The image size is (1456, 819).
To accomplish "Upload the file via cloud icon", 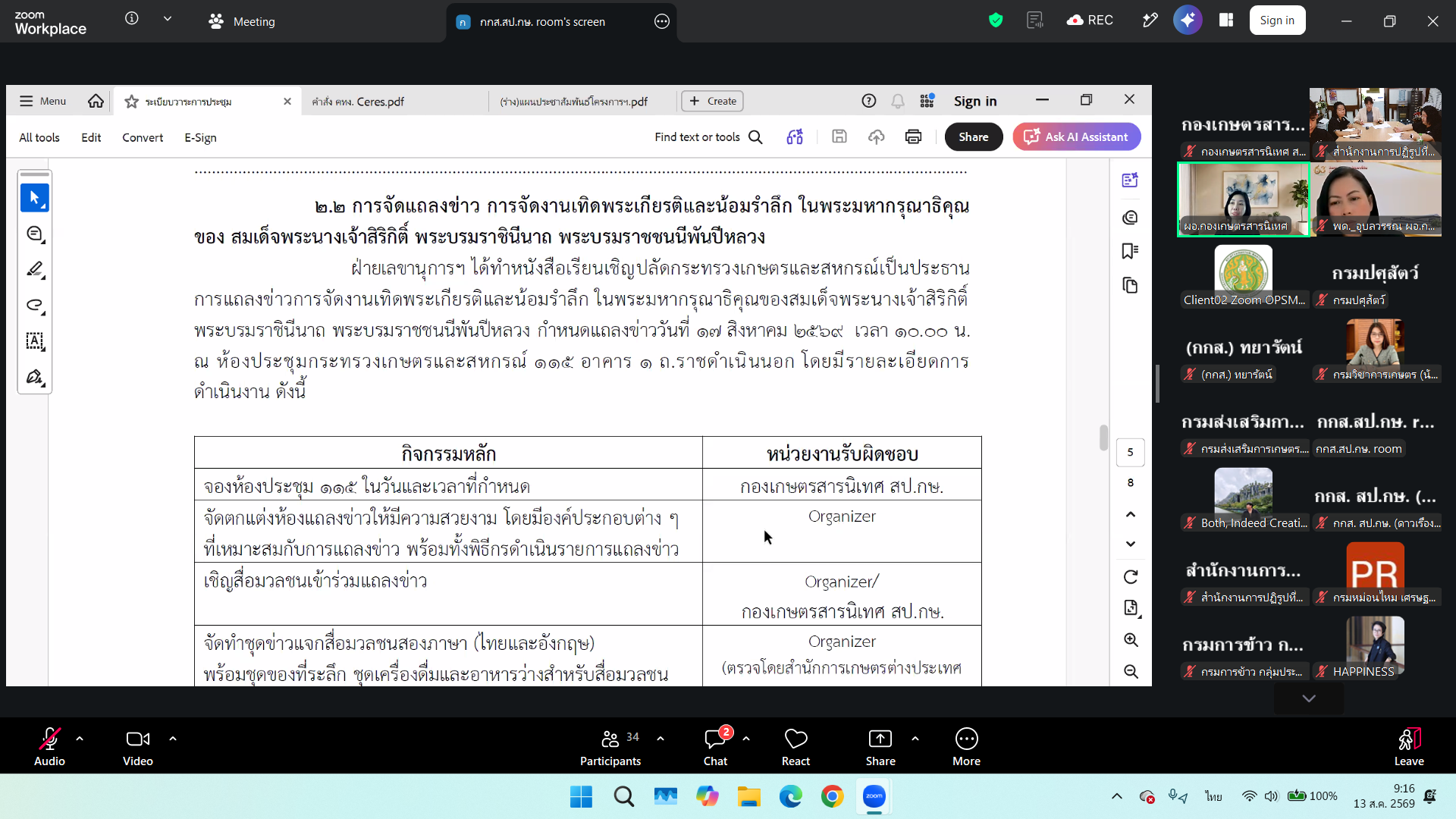I will pos(877,137).
